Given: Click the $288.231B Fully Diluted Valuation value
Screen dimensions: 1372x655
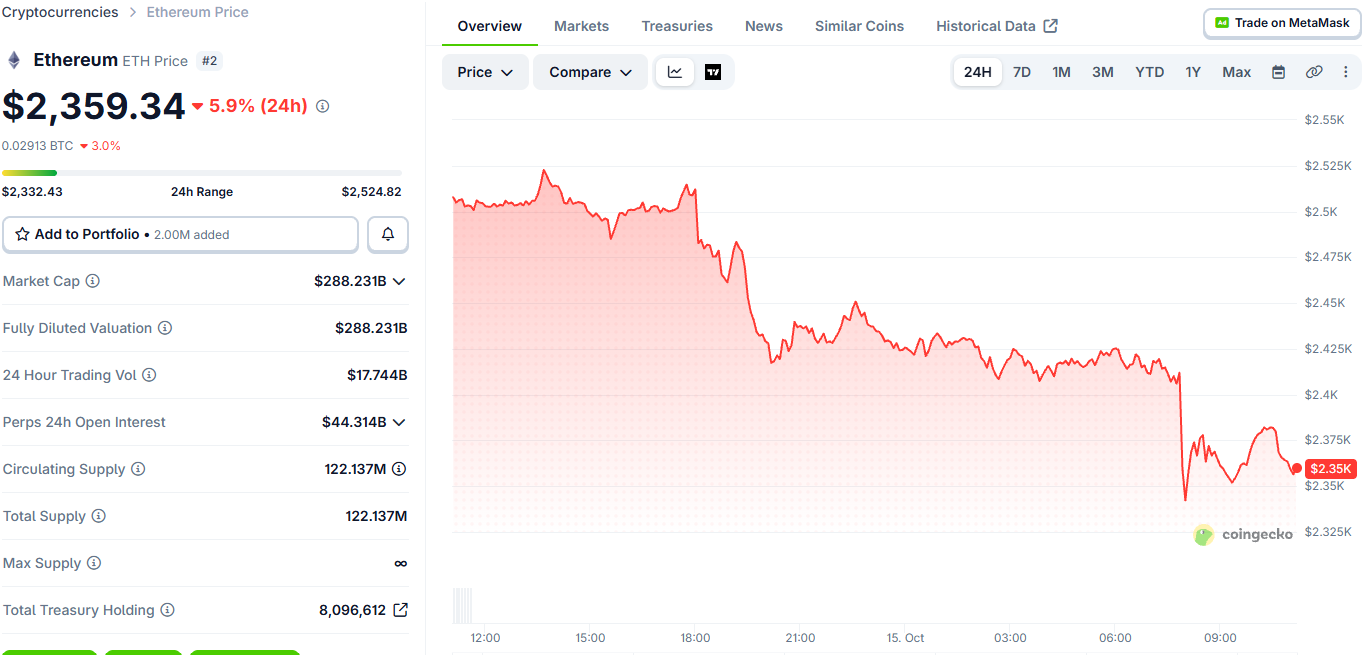Looking at the screenshot, I should point(371,328).
